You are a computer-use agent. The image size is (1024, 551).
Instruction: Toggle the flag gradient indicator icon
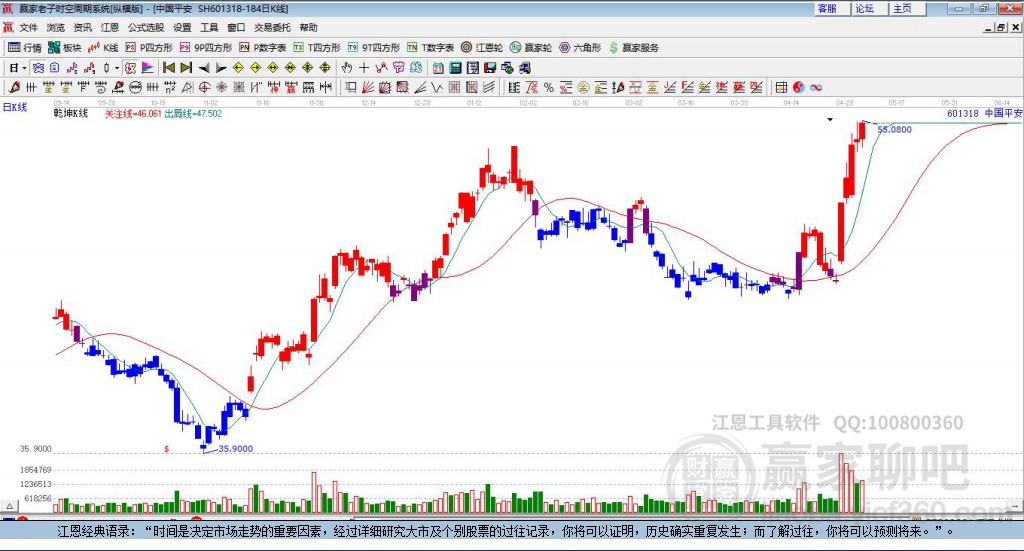pos(148,68)
